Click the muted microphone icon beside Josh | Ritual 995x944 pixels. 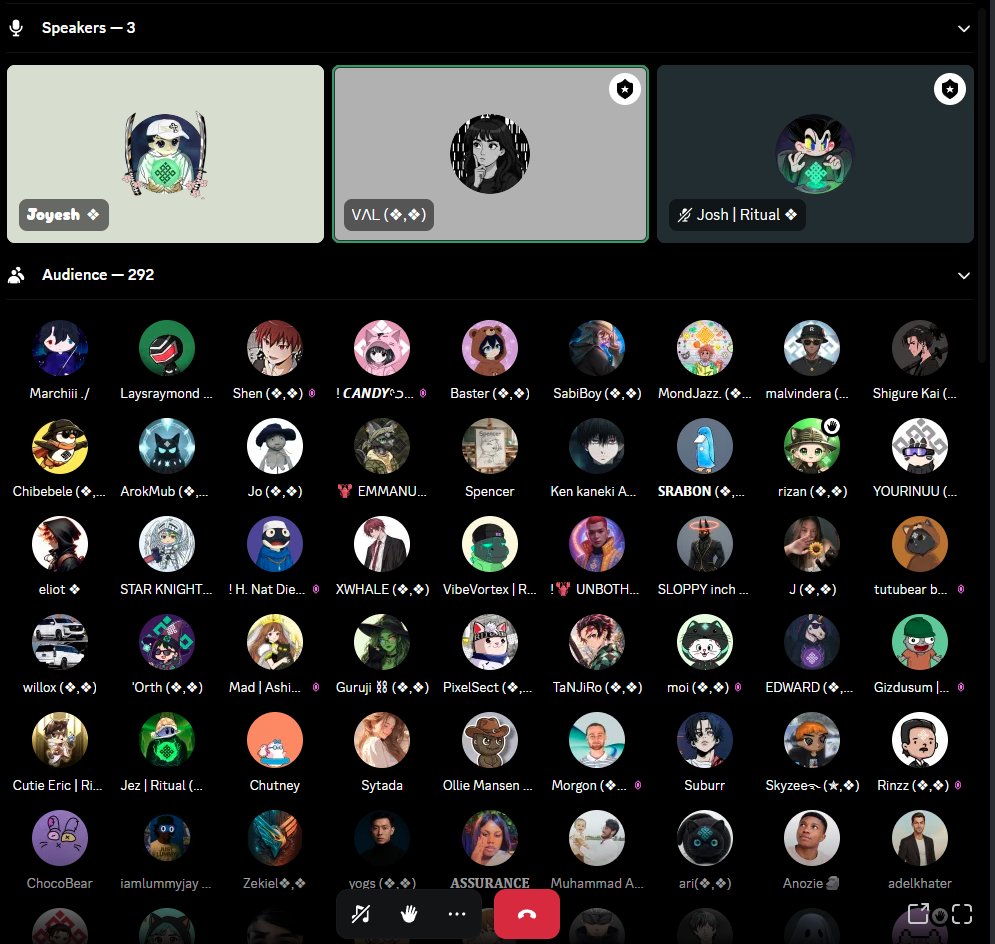tap(683, 215)
